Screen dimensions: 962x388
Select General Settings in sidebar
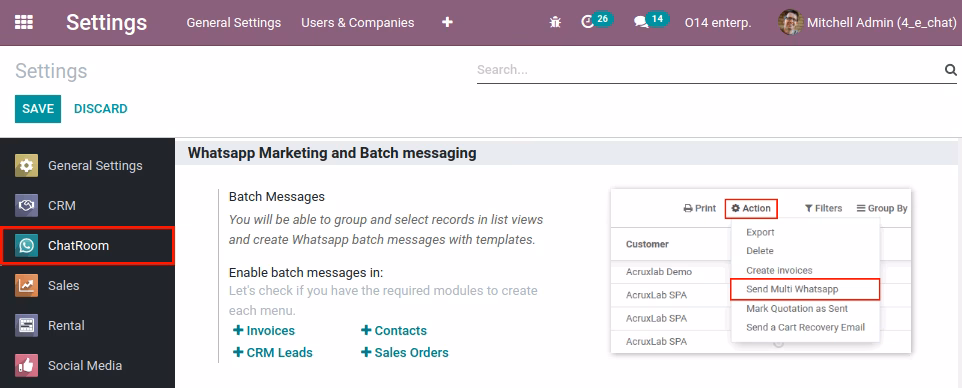[x=87, y=166]
